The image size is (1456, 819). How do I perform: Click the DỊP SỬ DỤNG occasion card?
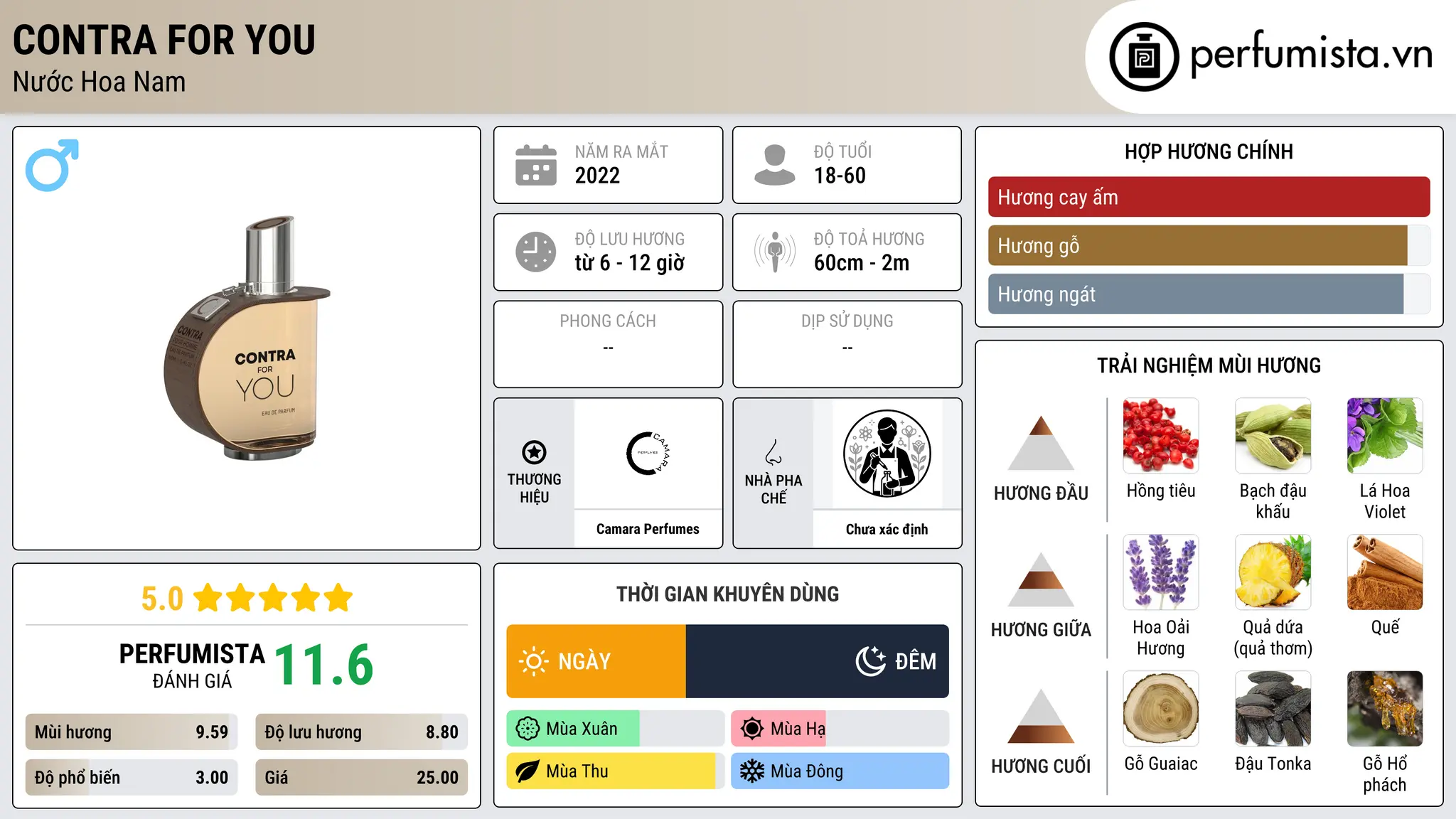tap(847, 344)
